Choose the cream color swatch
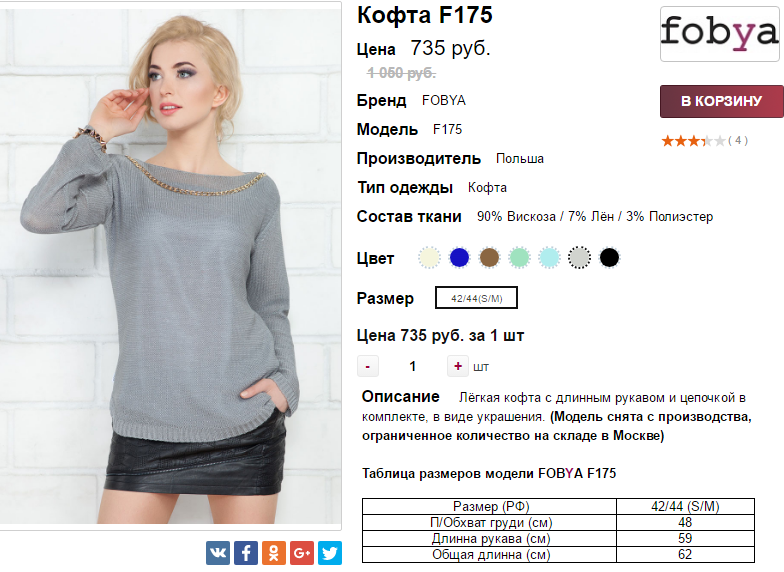This screenshot has width=784, height=572. click(430, 258)
